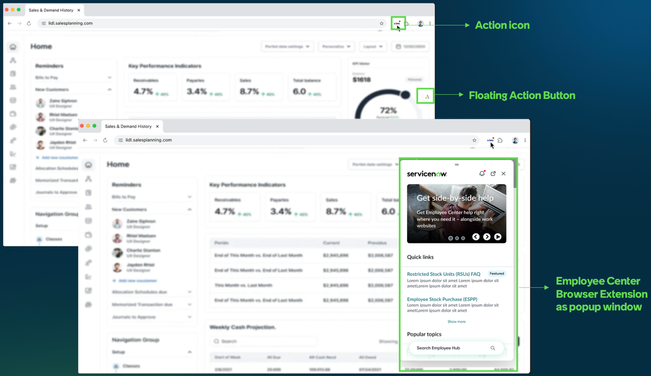Go to previous carousel slide arrow
The width and height of the screenshot is (651, 376).
click(476, 237)
